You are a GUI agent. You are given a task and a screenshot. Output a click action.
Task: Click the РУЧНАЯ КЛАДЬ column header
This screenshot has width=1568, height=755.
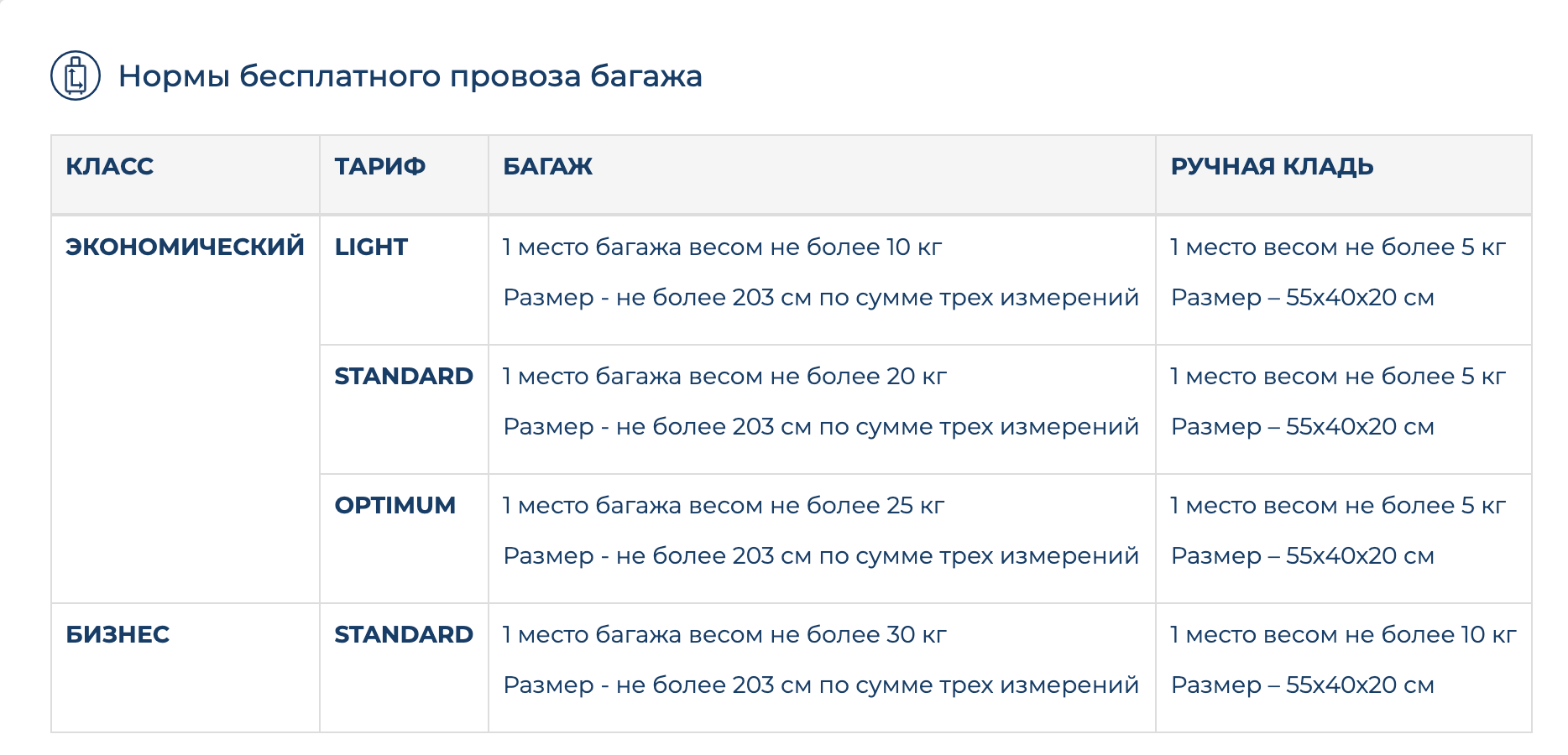coord(1272,166)
